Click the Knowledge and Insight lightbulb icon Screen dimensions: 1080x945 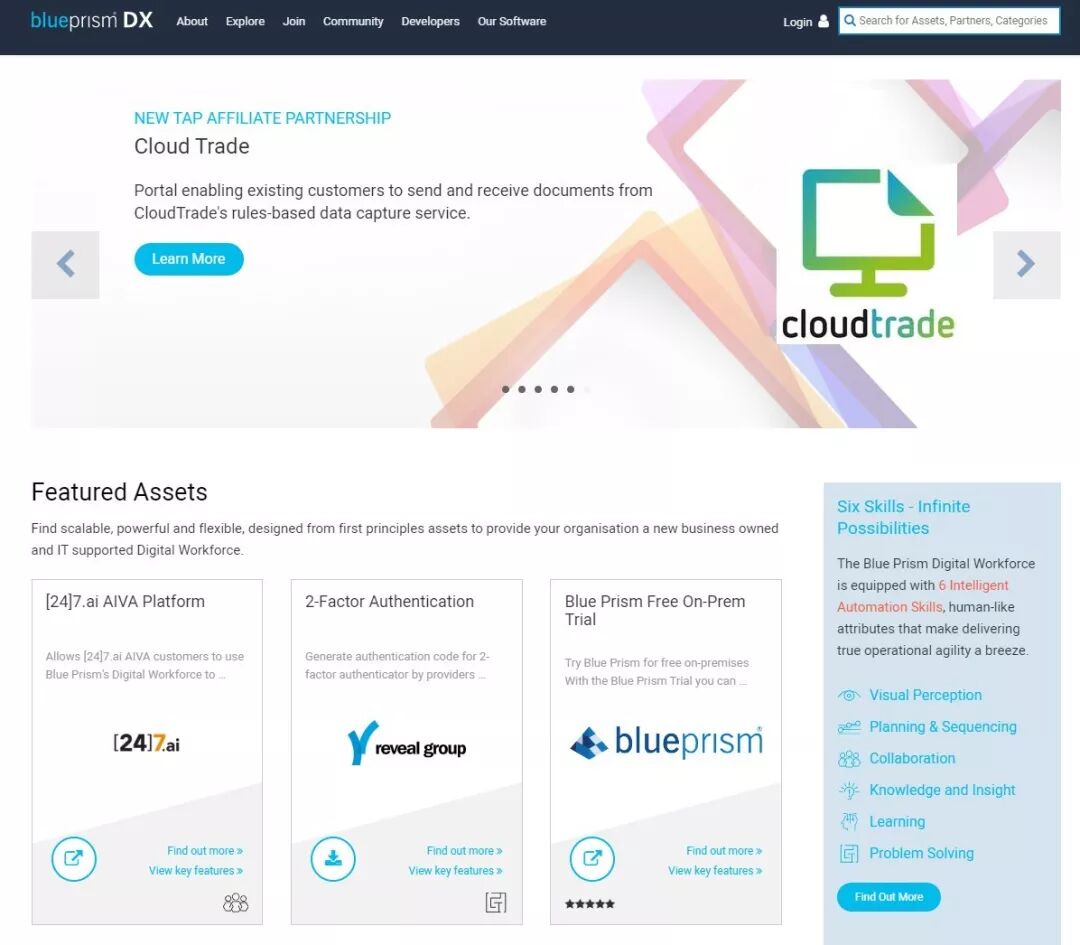849,790
